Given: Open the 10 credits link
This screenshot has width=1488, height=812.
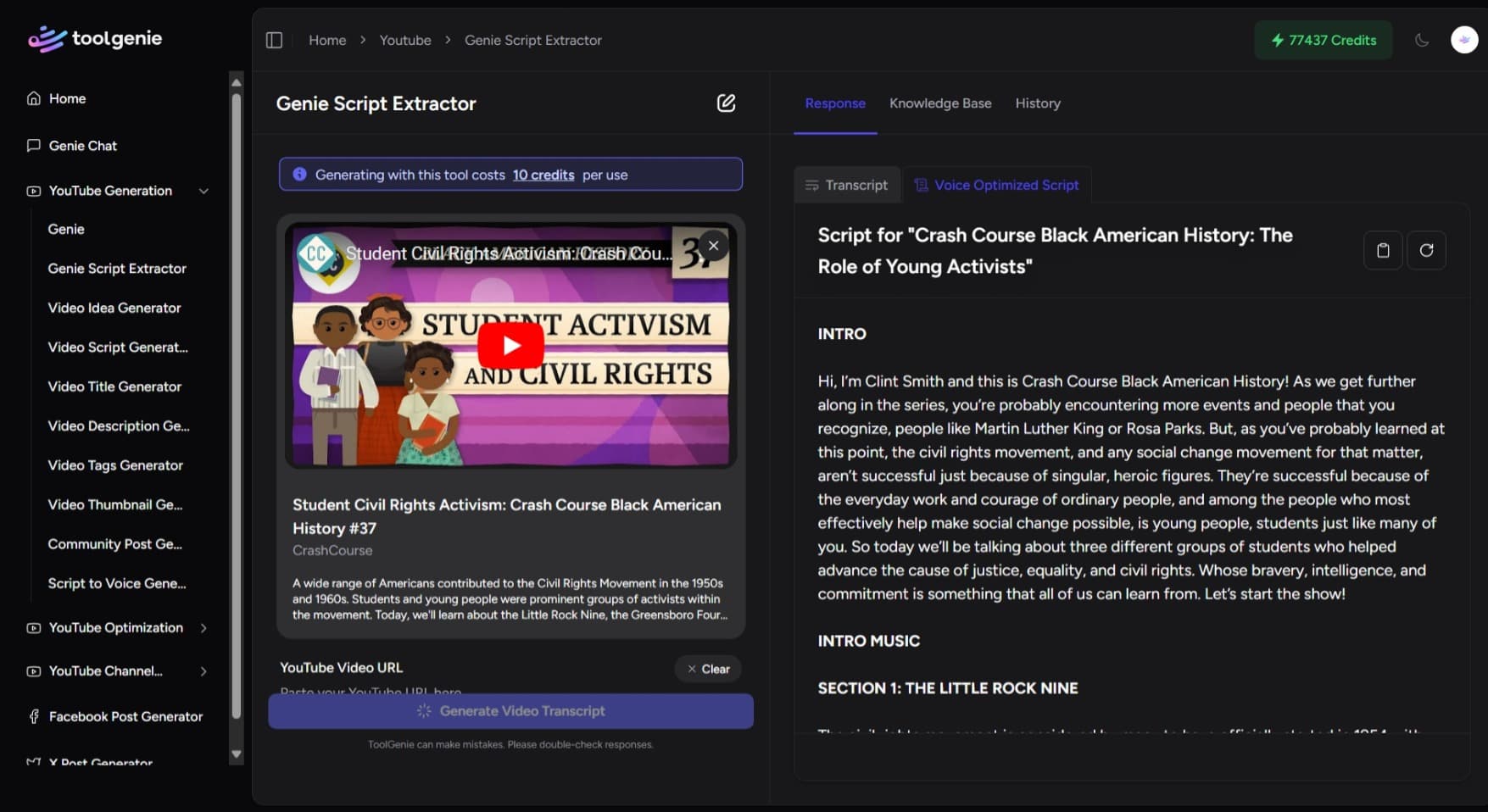Looking at the screenshot, I should 543,175.
